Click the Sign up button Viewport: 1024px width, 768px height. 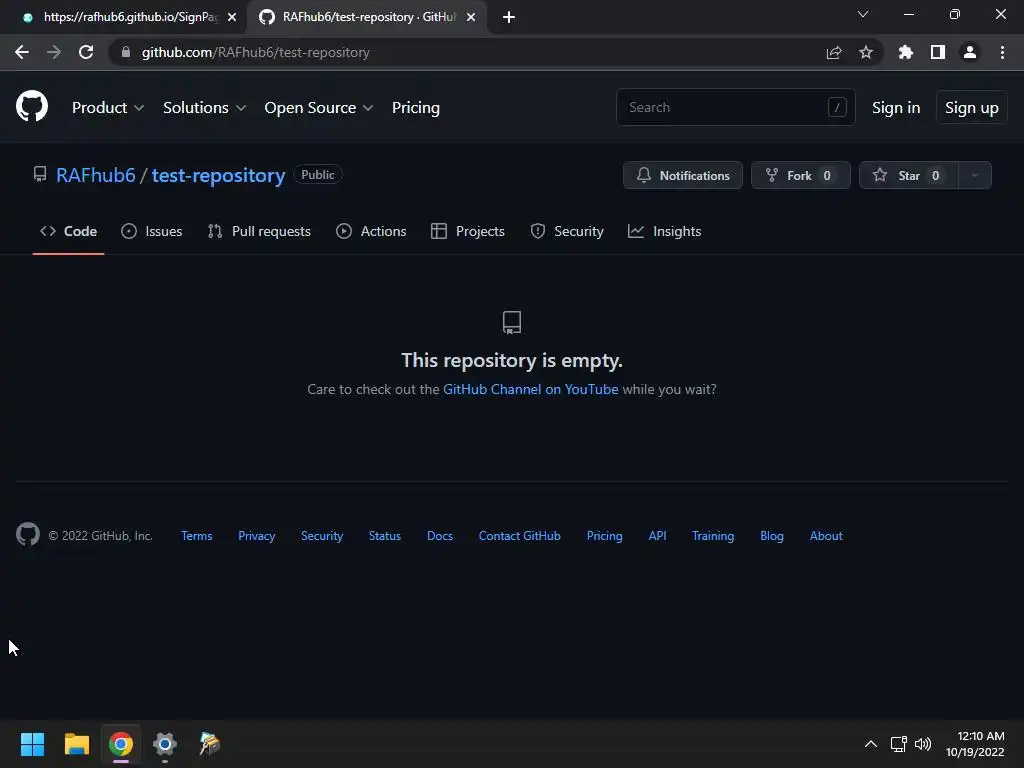(972, 108)
